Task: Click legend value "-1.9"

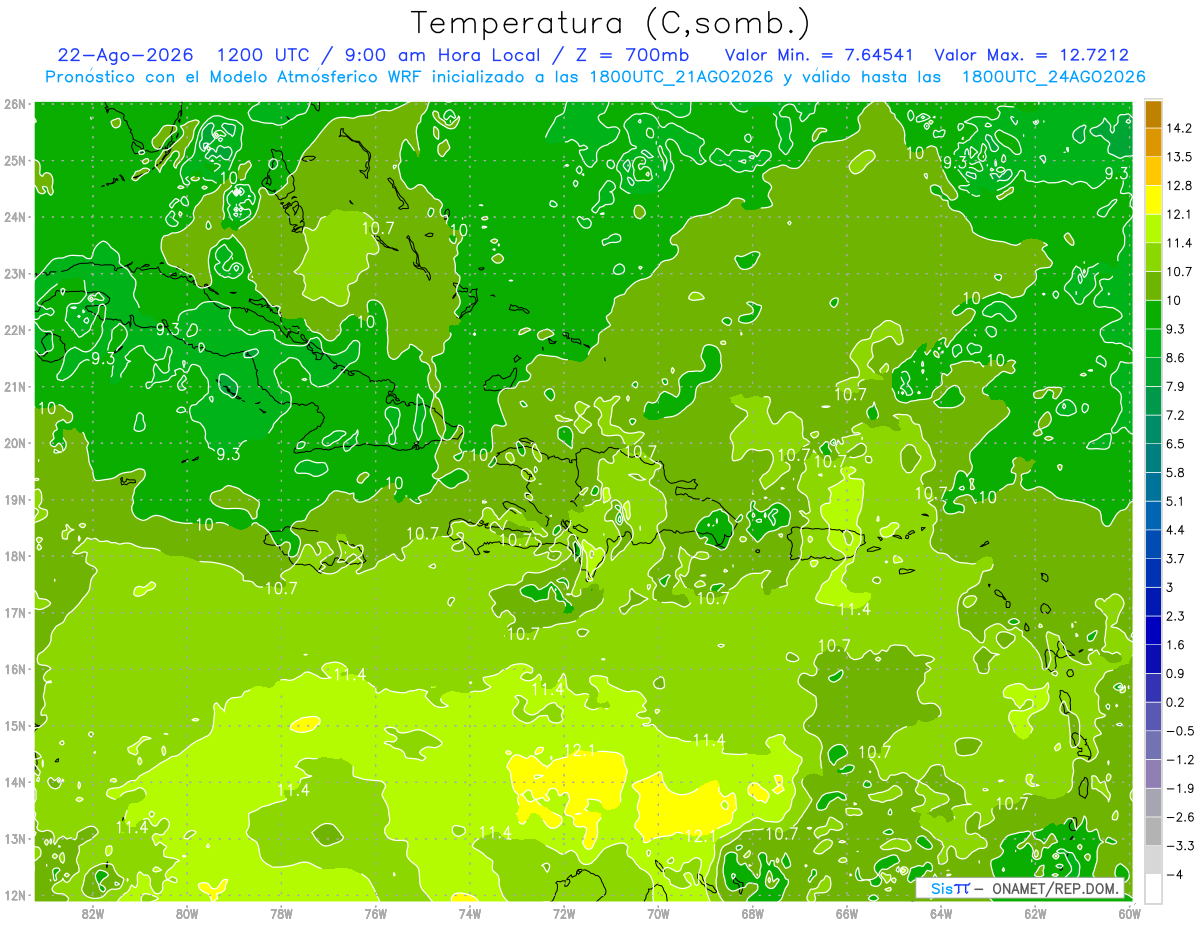Action: point(1180,788)
